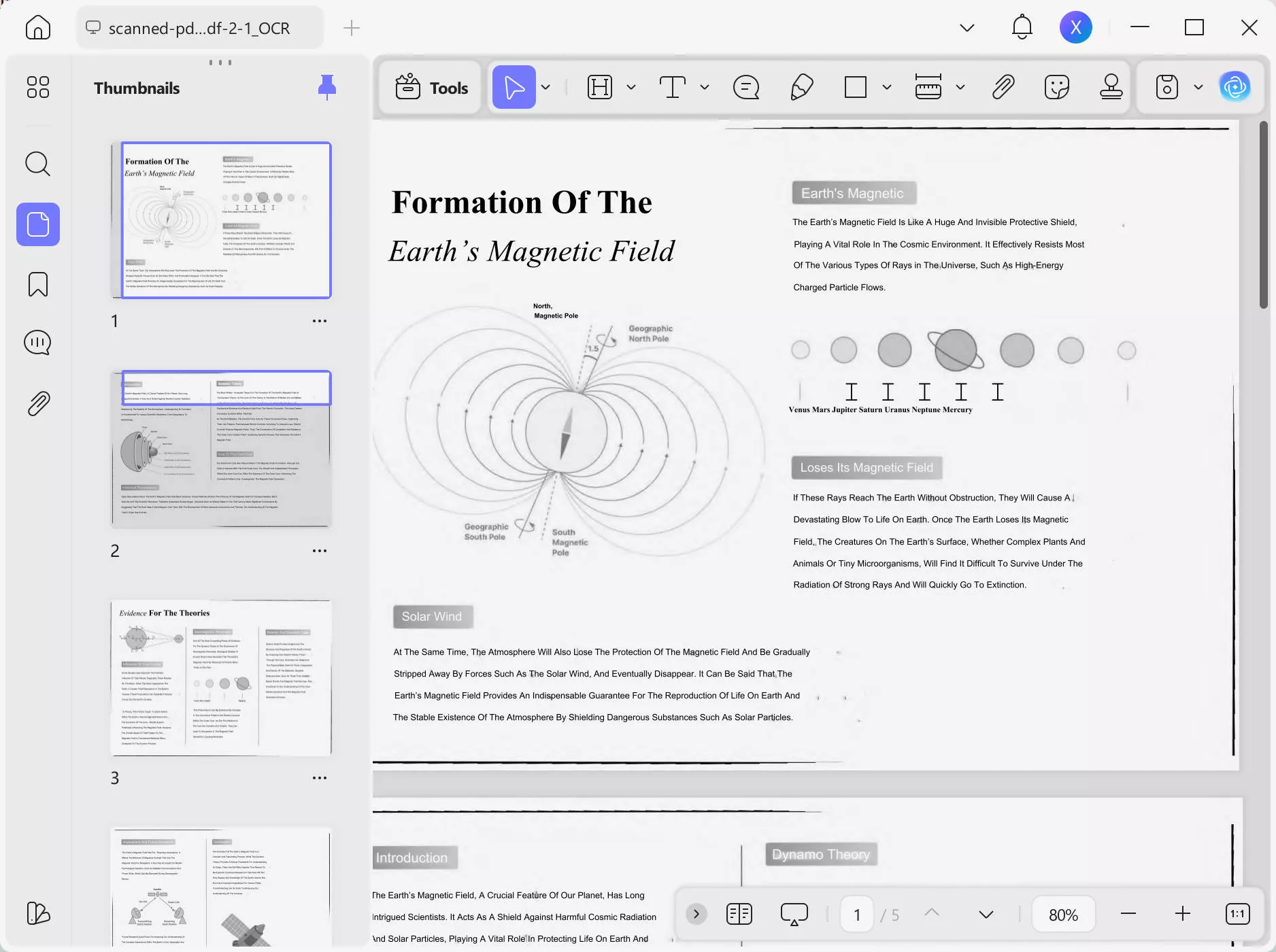
Task: Toggle actual size 1:1 view
Action: (x=1237, y=914)
